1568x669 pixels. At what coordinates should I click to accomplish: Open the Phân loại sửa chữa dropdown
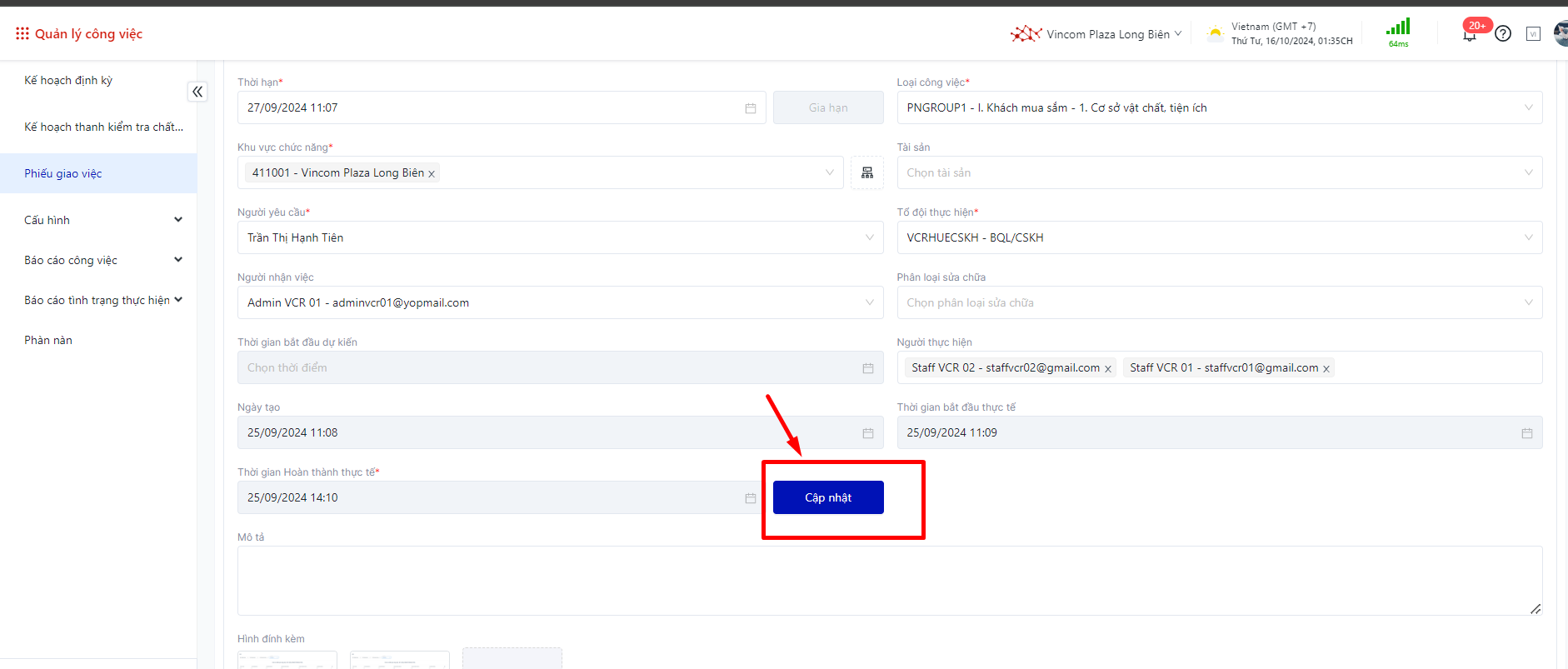pyautogui.click(x=1220, y=302)
